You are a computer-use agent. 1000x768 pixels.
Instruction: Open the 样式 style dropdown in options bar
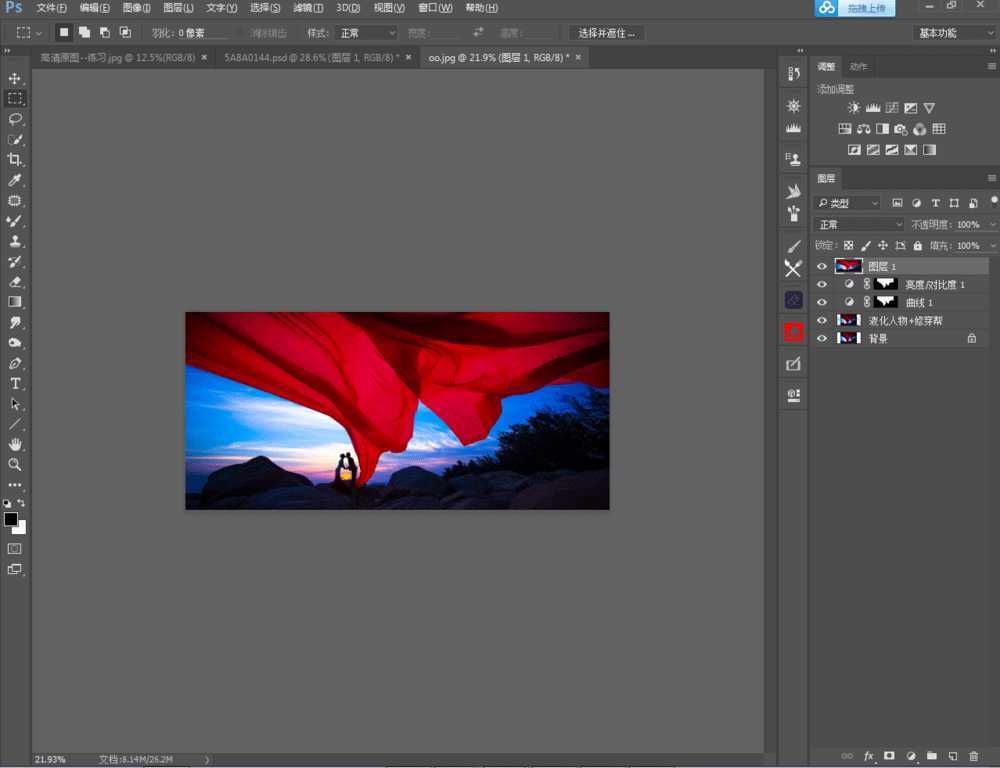(365, 33)
